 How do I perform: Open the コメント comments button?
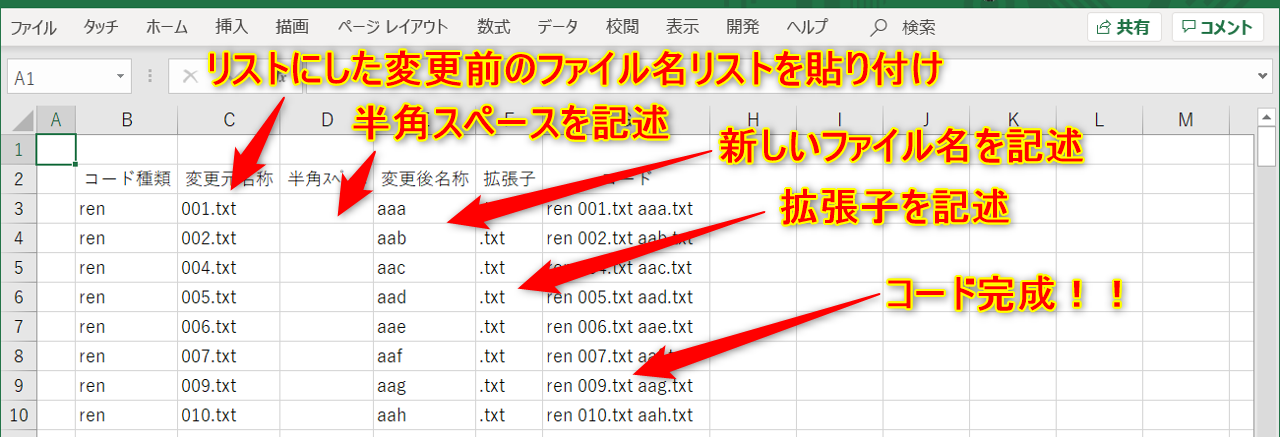(1217, 27)
